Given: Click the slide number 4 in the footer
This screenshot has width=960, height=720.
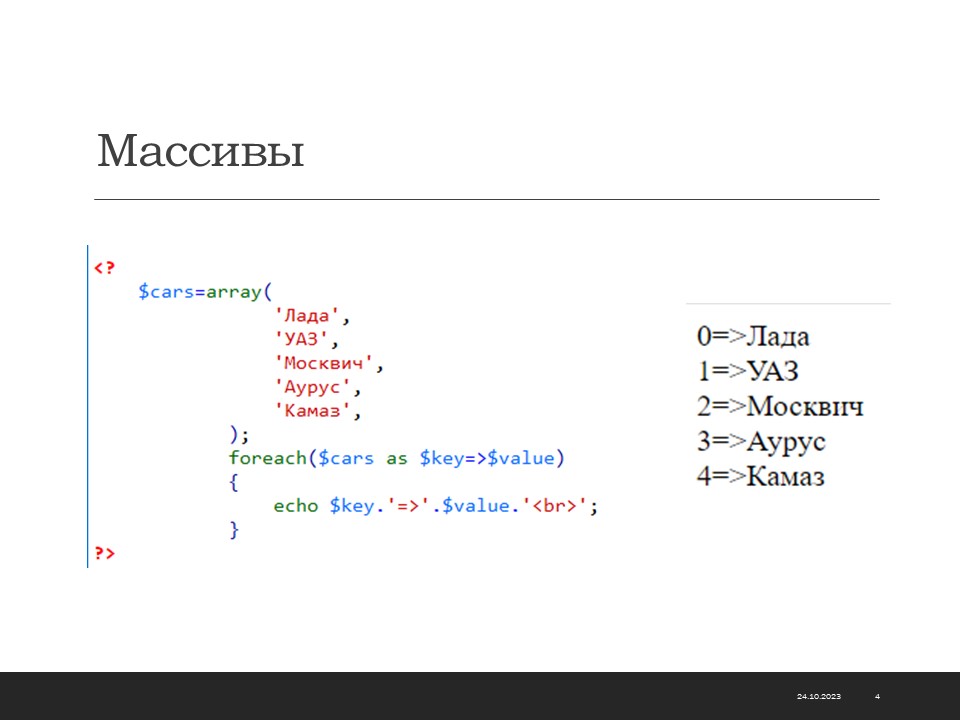Looking at the screenshot, I should (x=877, y=696).
